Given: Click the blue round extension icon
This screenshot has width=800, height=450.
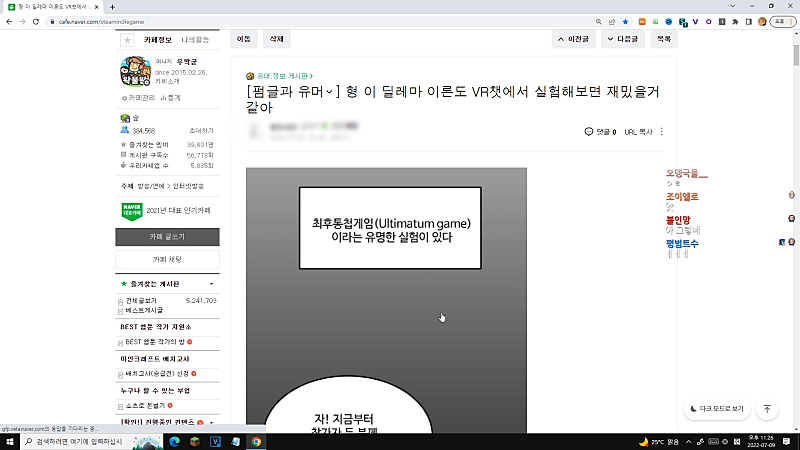Looking at the screenshot, I should click(x=668, y=22).
